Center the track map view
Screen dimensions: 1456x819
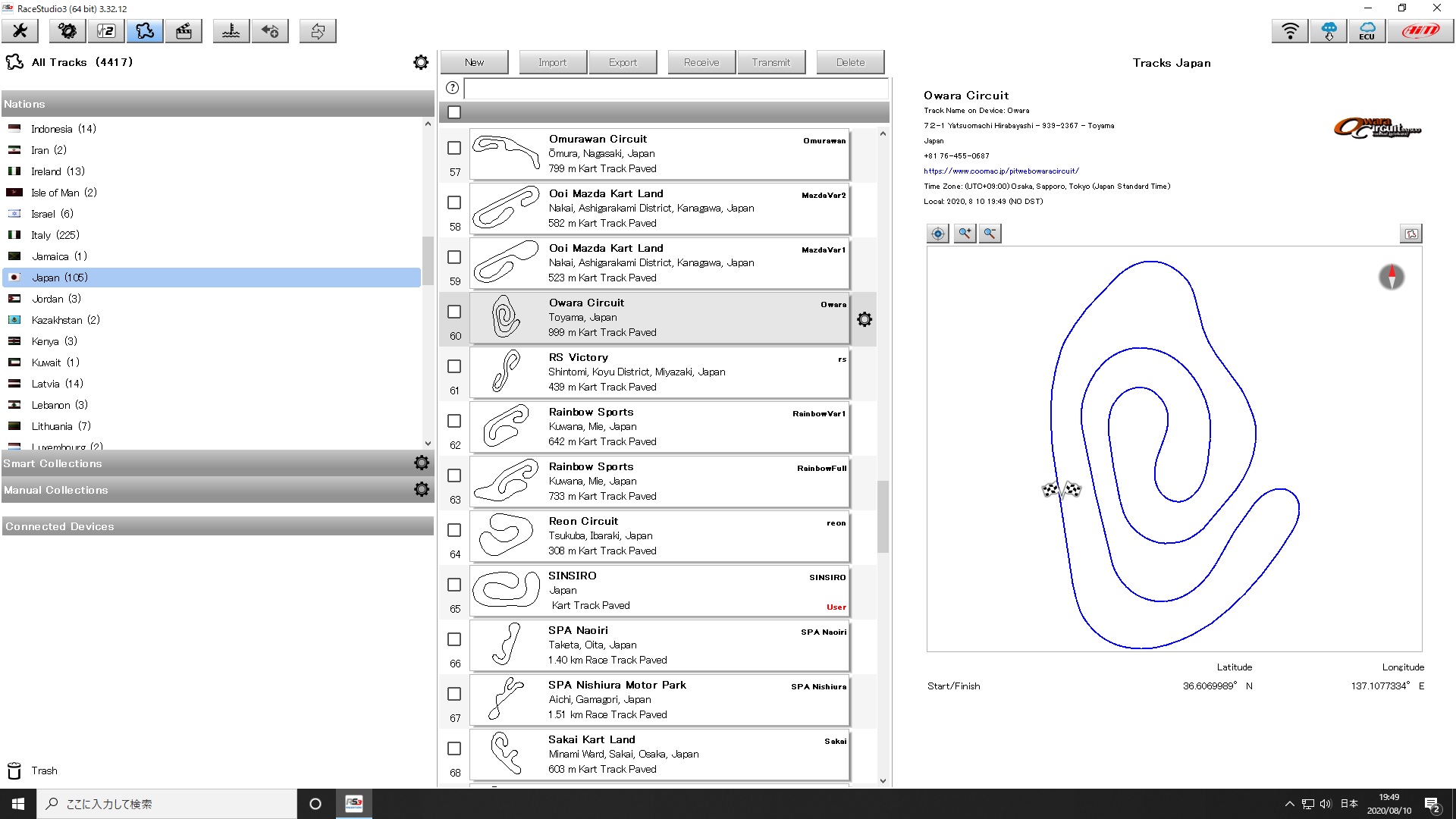coord(938,234)
